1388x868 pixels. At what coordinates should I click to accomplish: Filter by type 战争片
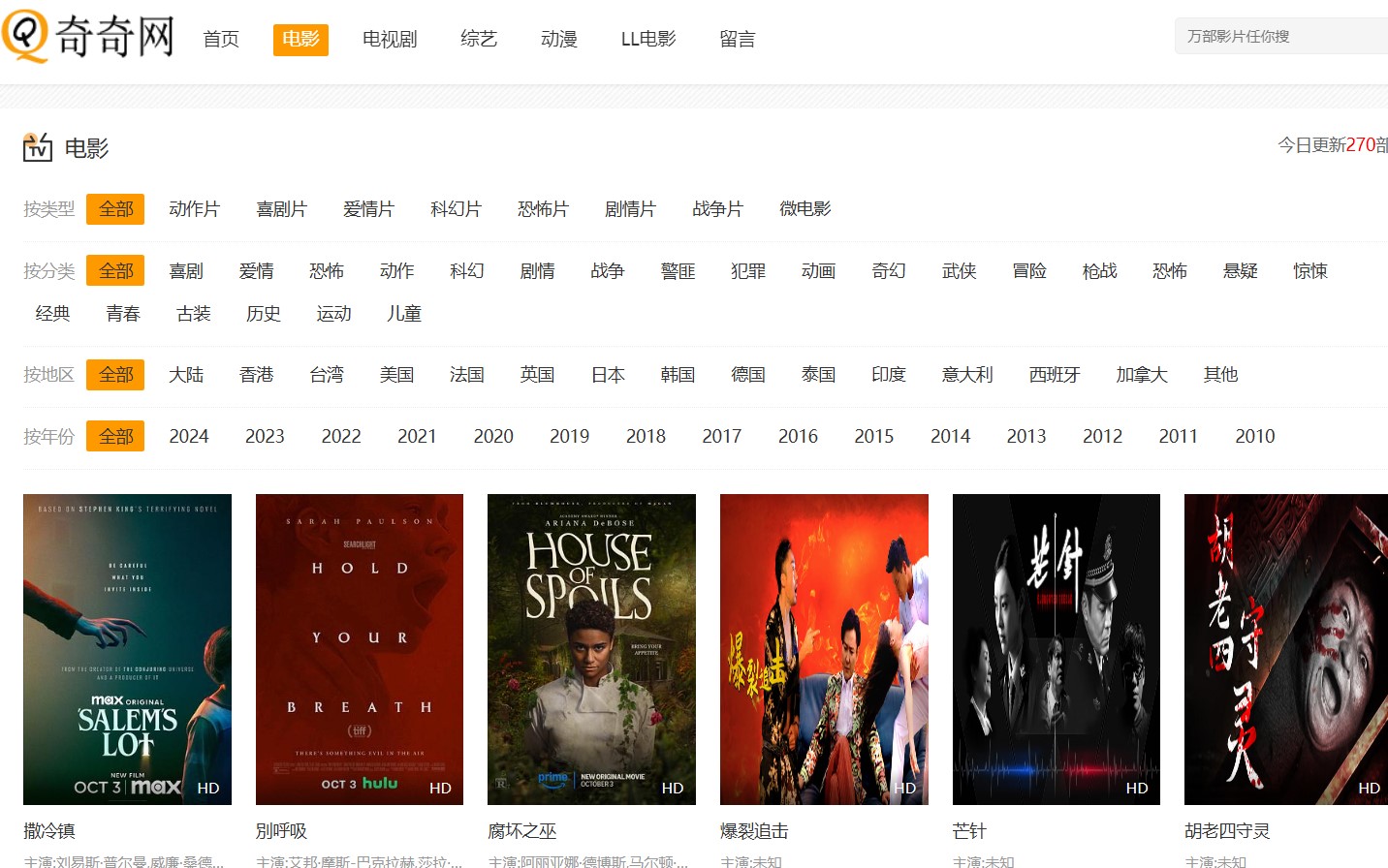tap(718, 209)
